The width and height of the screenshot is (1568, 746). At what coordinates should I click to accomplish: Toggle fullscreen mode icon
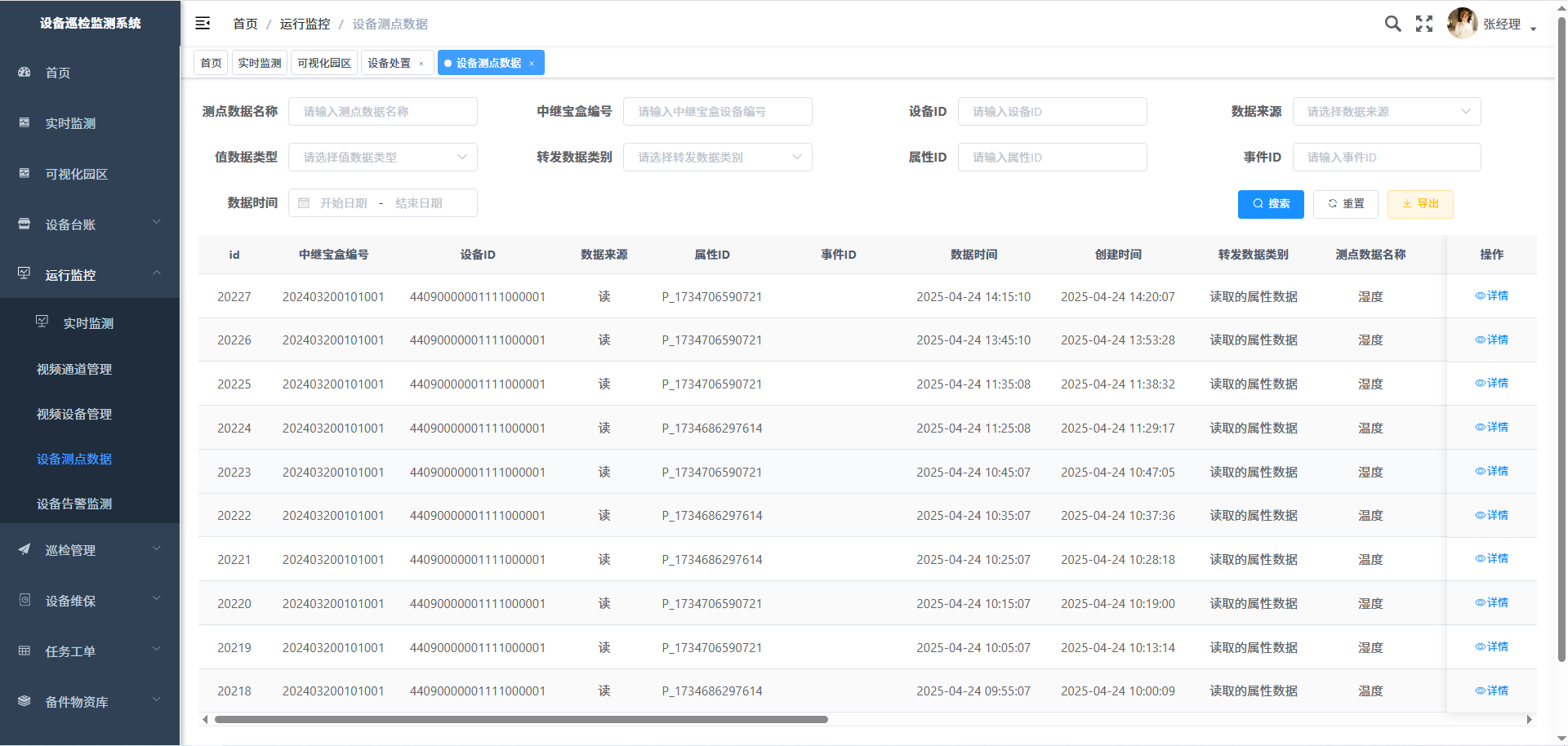coord(1424,24)
